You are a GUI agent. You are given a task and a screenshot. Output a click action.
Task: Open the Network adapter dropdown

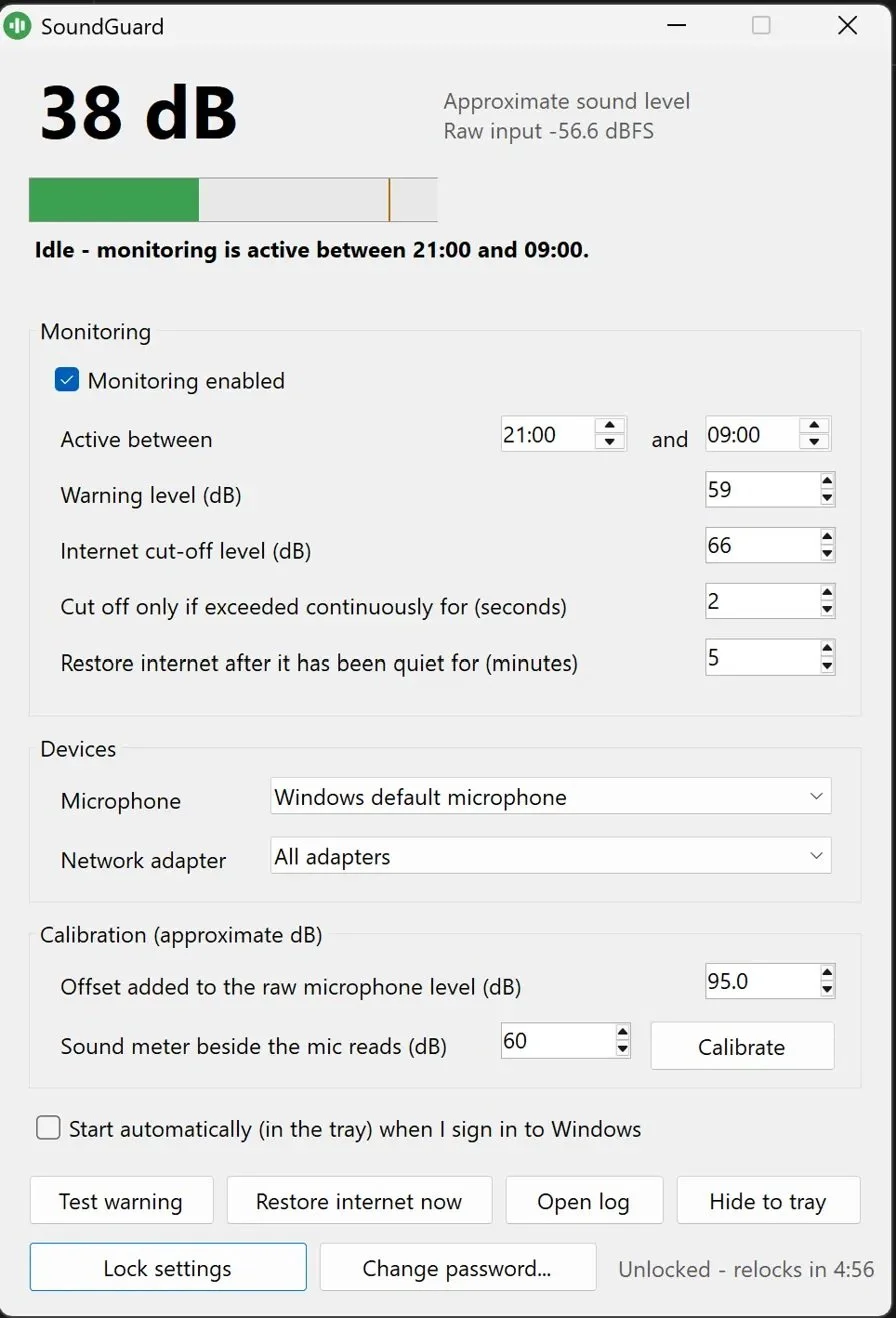[x=551, y=856]
